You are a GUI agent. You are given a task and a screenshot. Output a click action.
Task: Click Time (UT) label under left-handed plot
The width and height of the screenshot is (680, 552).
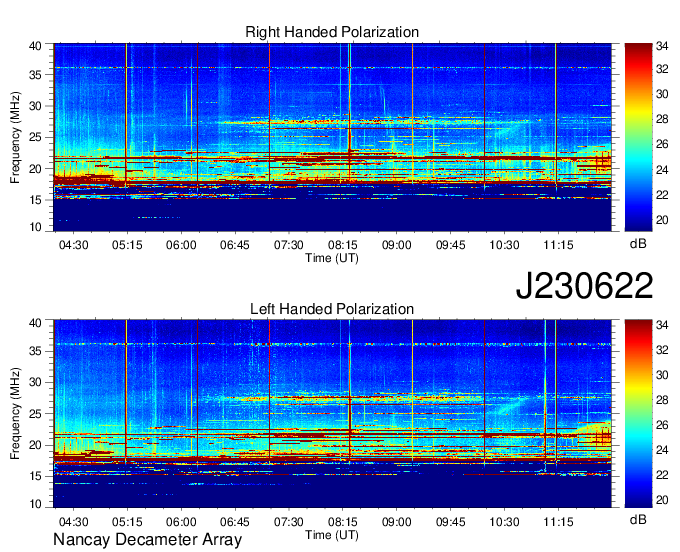332,535
